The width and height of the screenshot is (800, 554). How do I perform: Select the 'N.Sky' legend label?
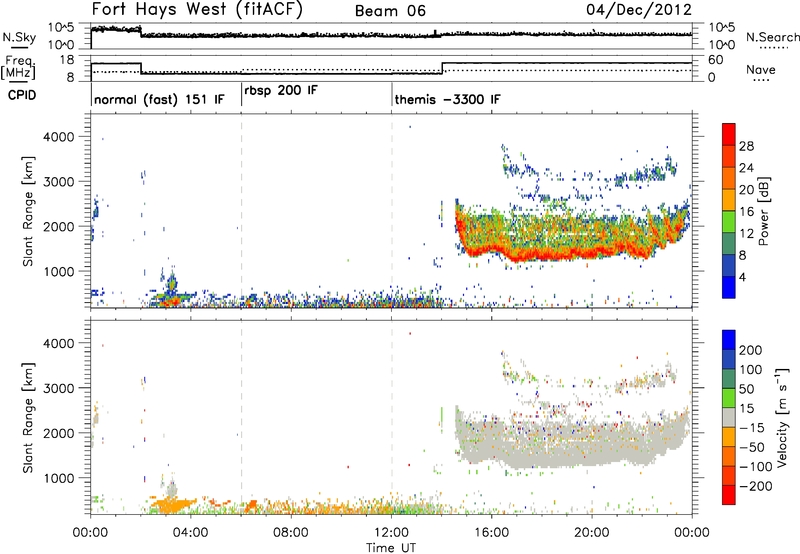pos(19,37)
